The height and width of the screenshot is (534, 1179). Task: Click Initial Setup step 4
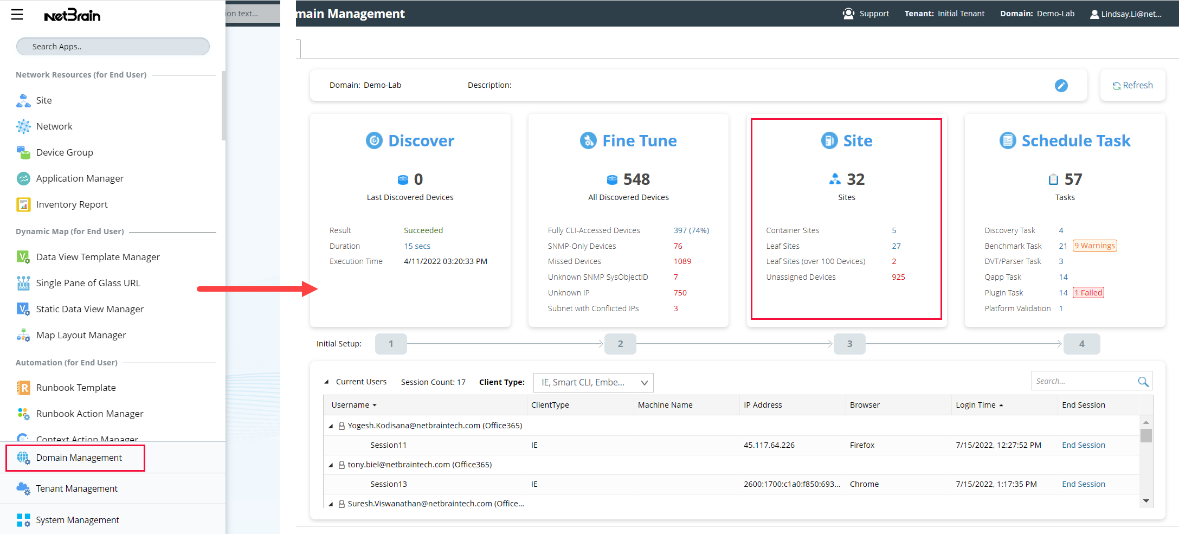click(1082, 344)
